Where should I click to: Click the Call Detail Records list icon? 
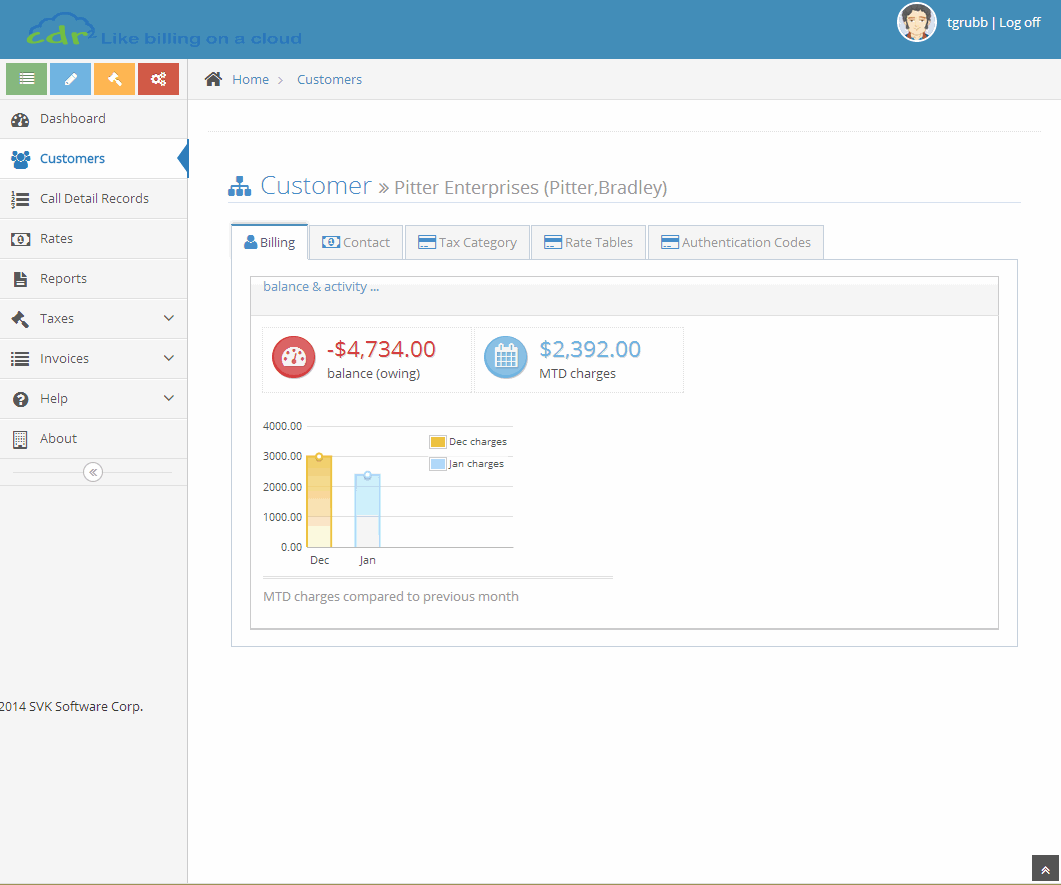point(20,199)
